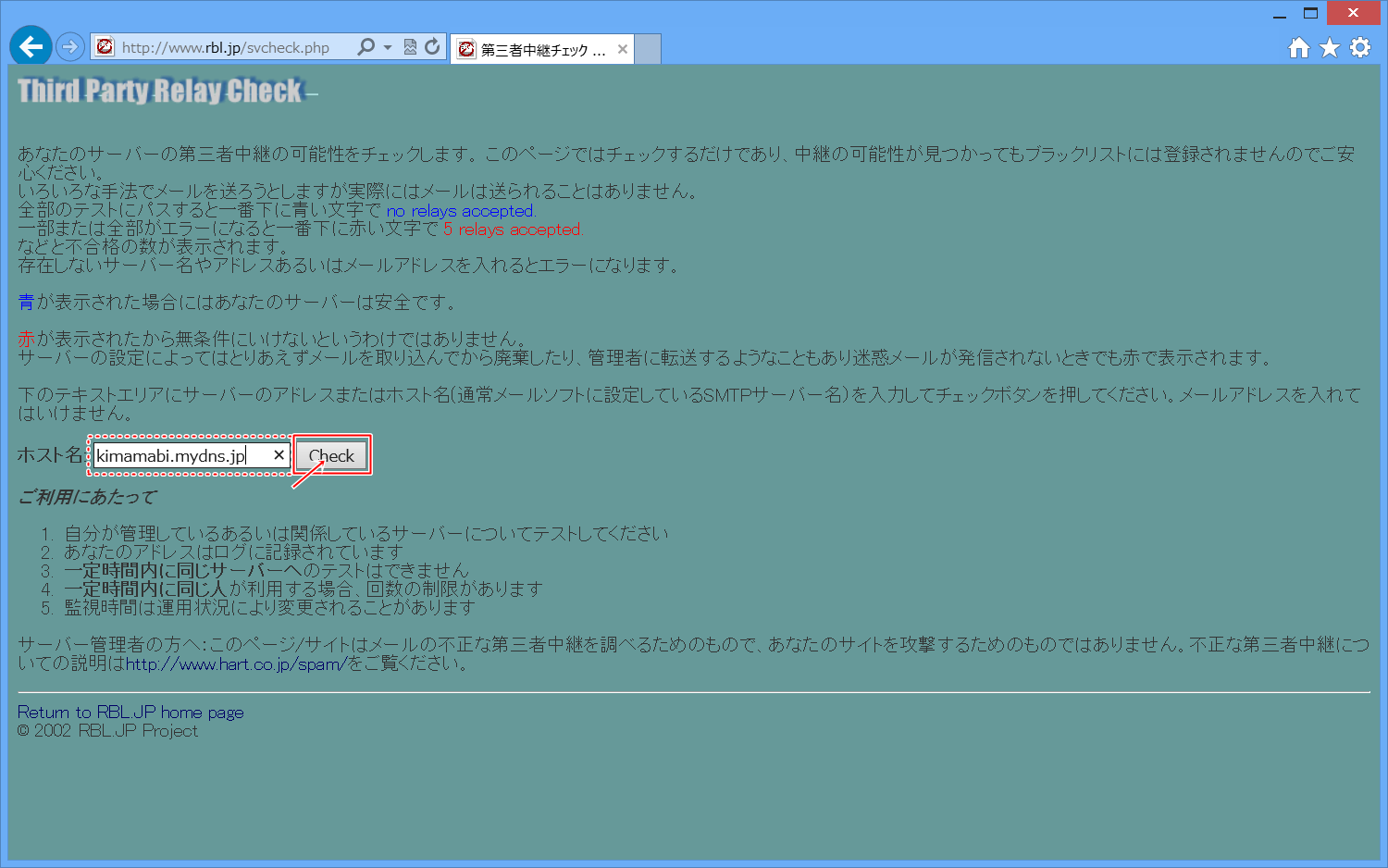Click the URL text in the address bar
Screen dimensions: 1388x868
tap(227, 47)
